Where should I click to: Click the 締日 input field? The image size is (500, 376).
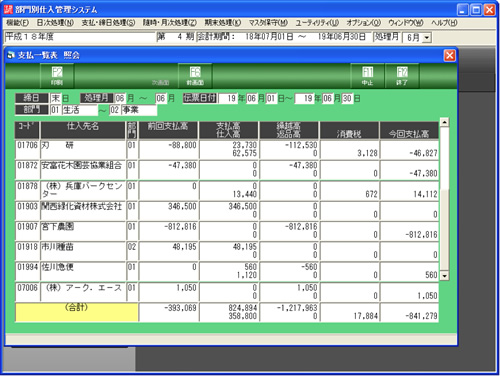click(x=55, y=98)
